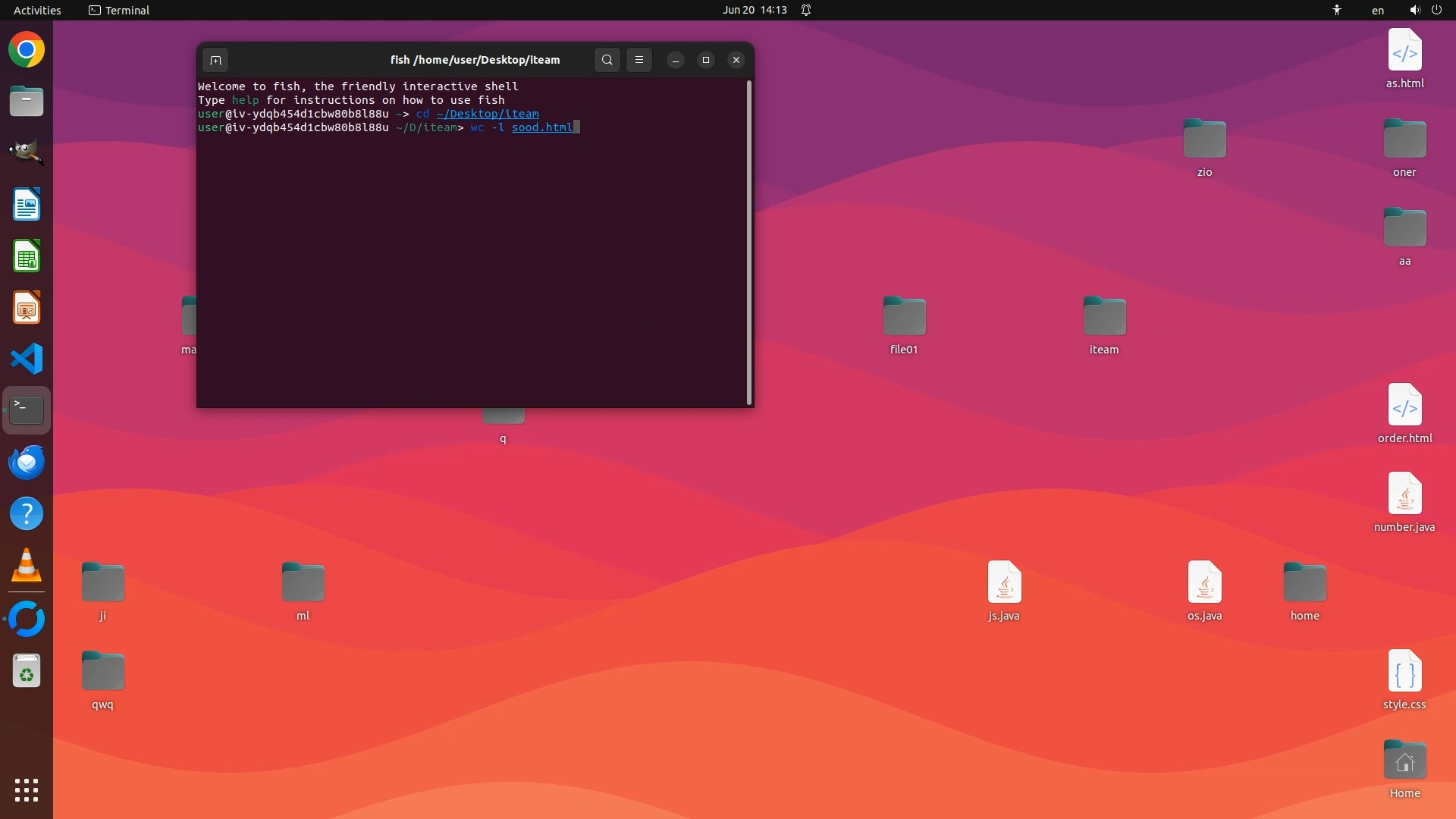
Task: Open the Activities overview
Action: (37, 10)
